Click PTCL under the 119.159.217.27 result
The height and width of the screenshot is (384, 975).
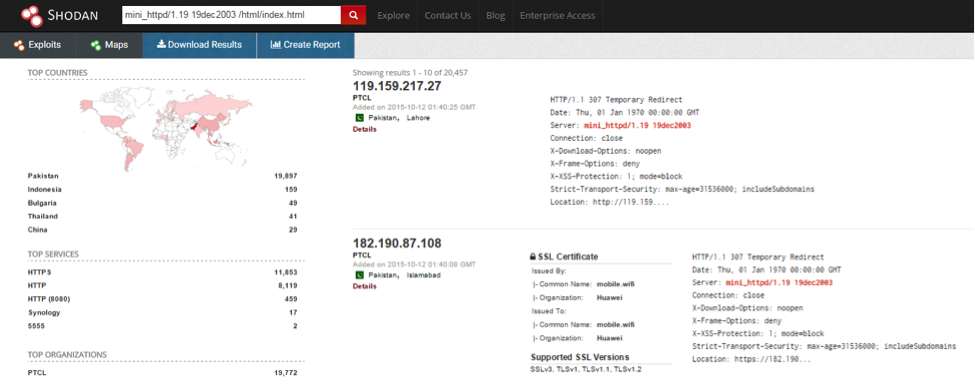click(361, 98)
